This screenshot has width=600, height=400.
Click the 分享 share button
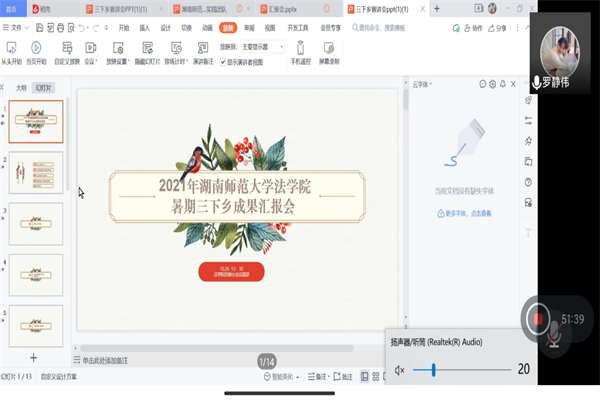[497, 28]
